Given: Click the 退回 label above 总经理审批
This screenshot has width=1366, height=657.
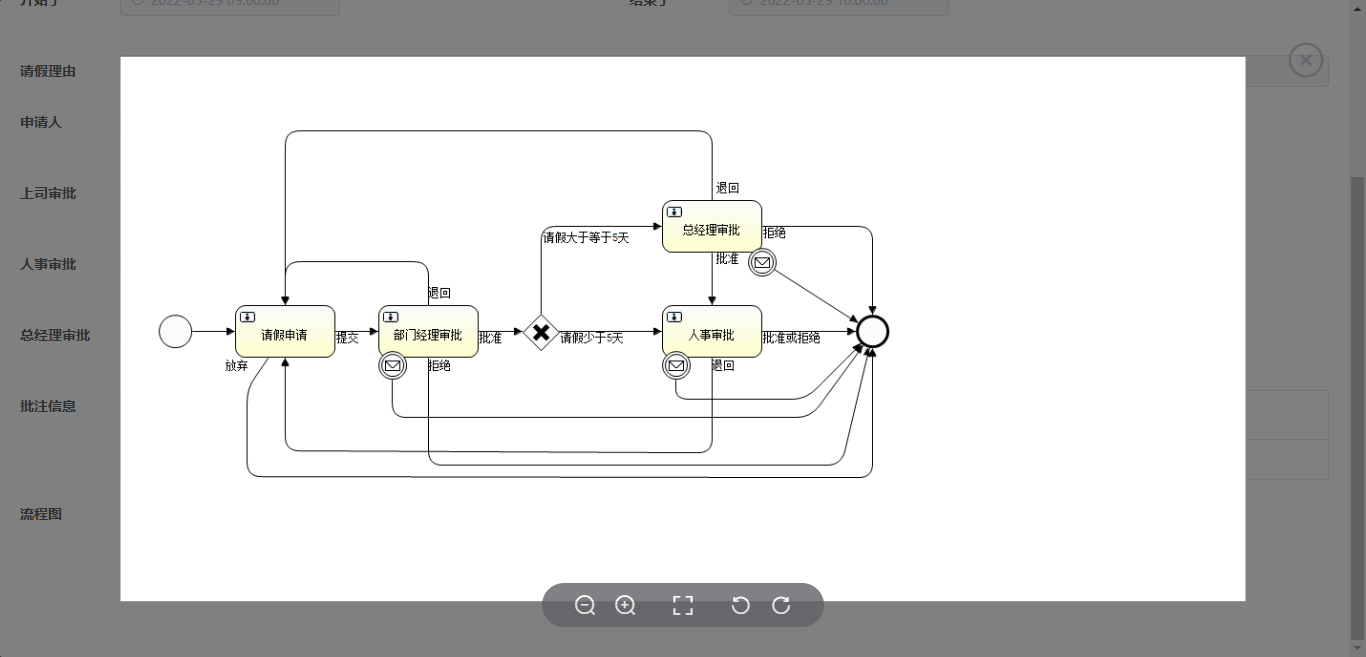Looking at the screenshot, I should coord(728,188).
